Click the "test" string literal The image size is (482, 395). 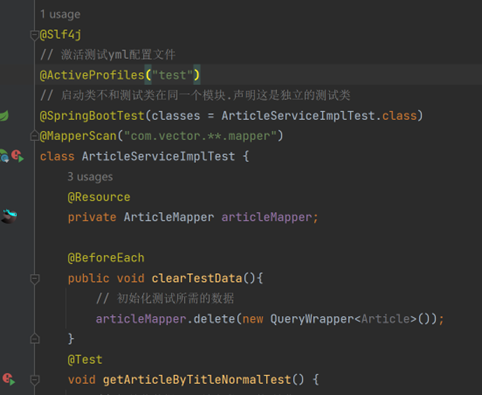click(172, 75)
